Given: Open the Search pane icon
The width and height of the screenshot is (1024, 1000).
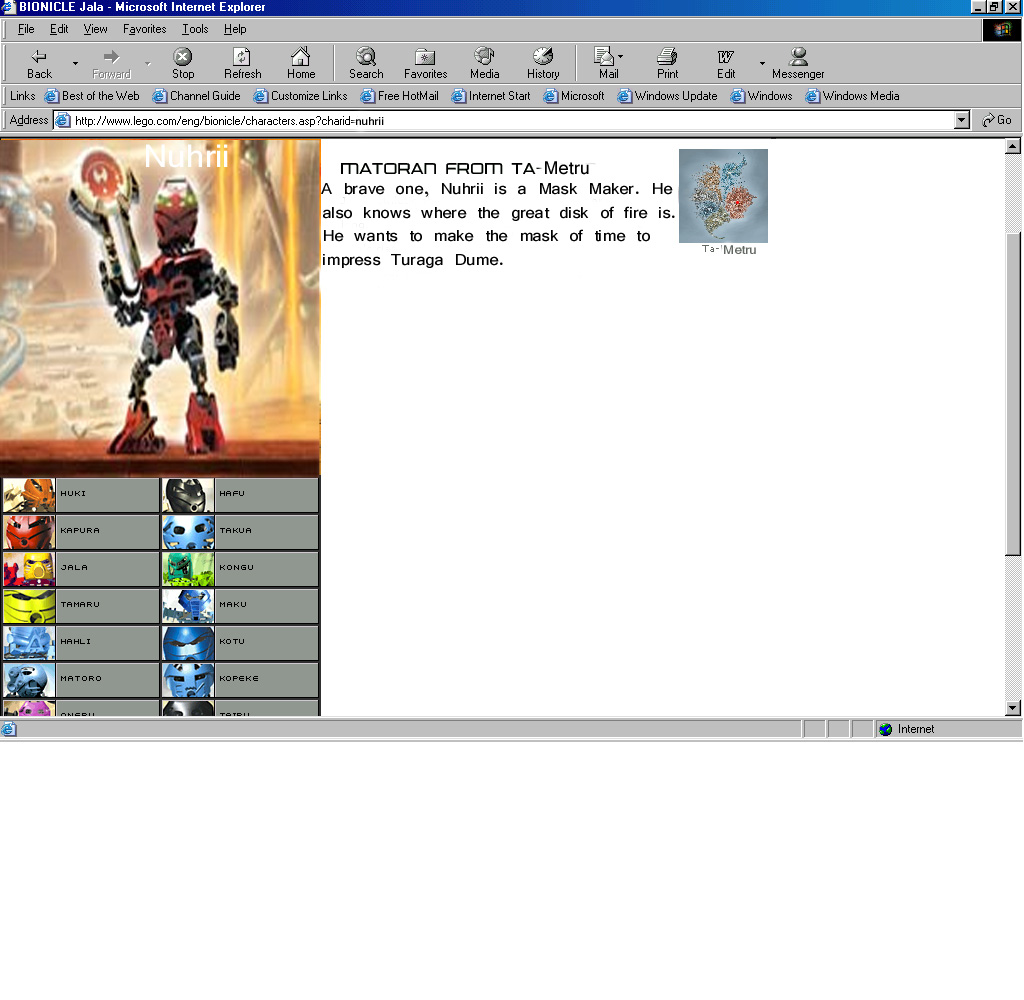Looking at the screenshot, I should point(366,57).
